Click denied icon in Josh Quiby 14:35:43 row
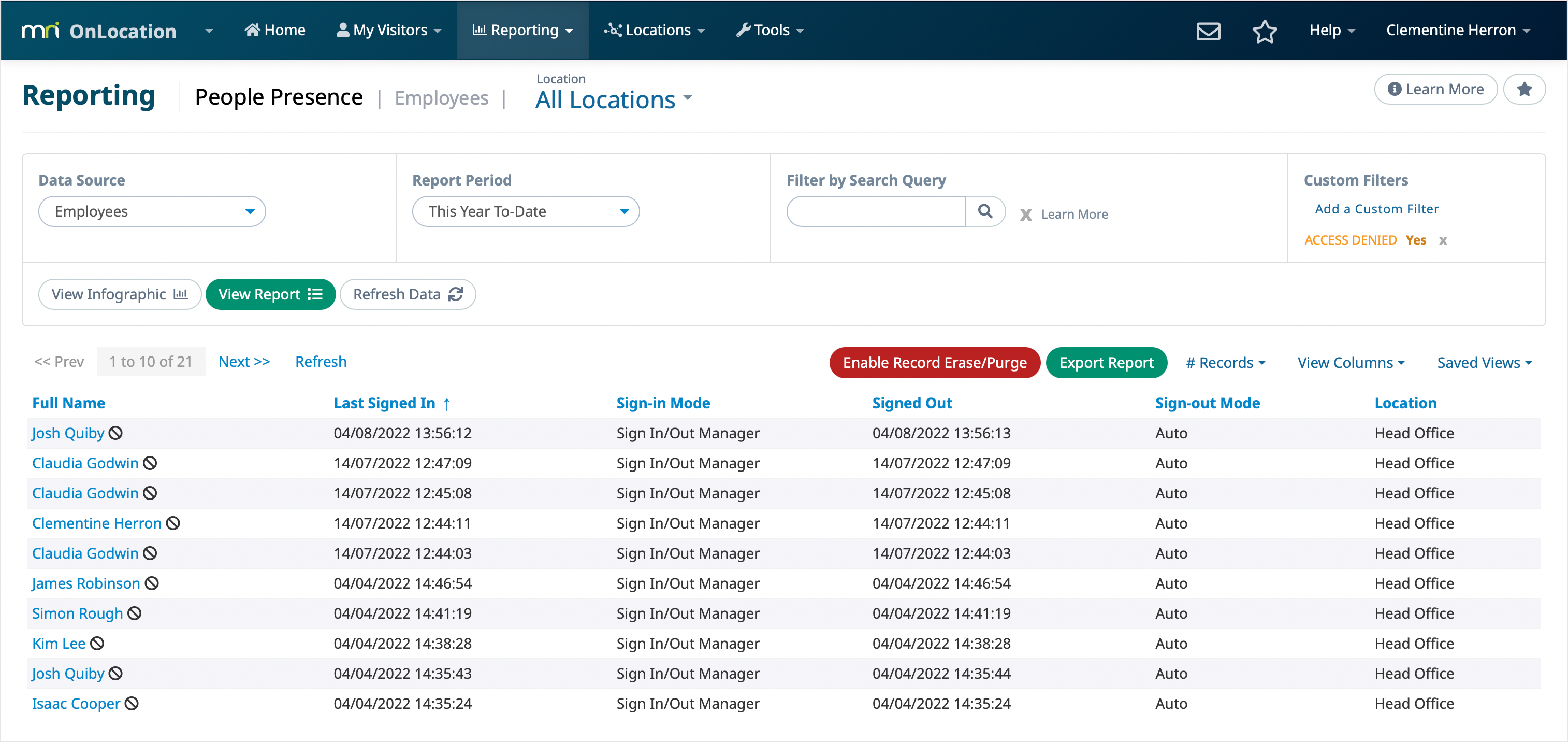1568x742 pixels. (115, 674)
